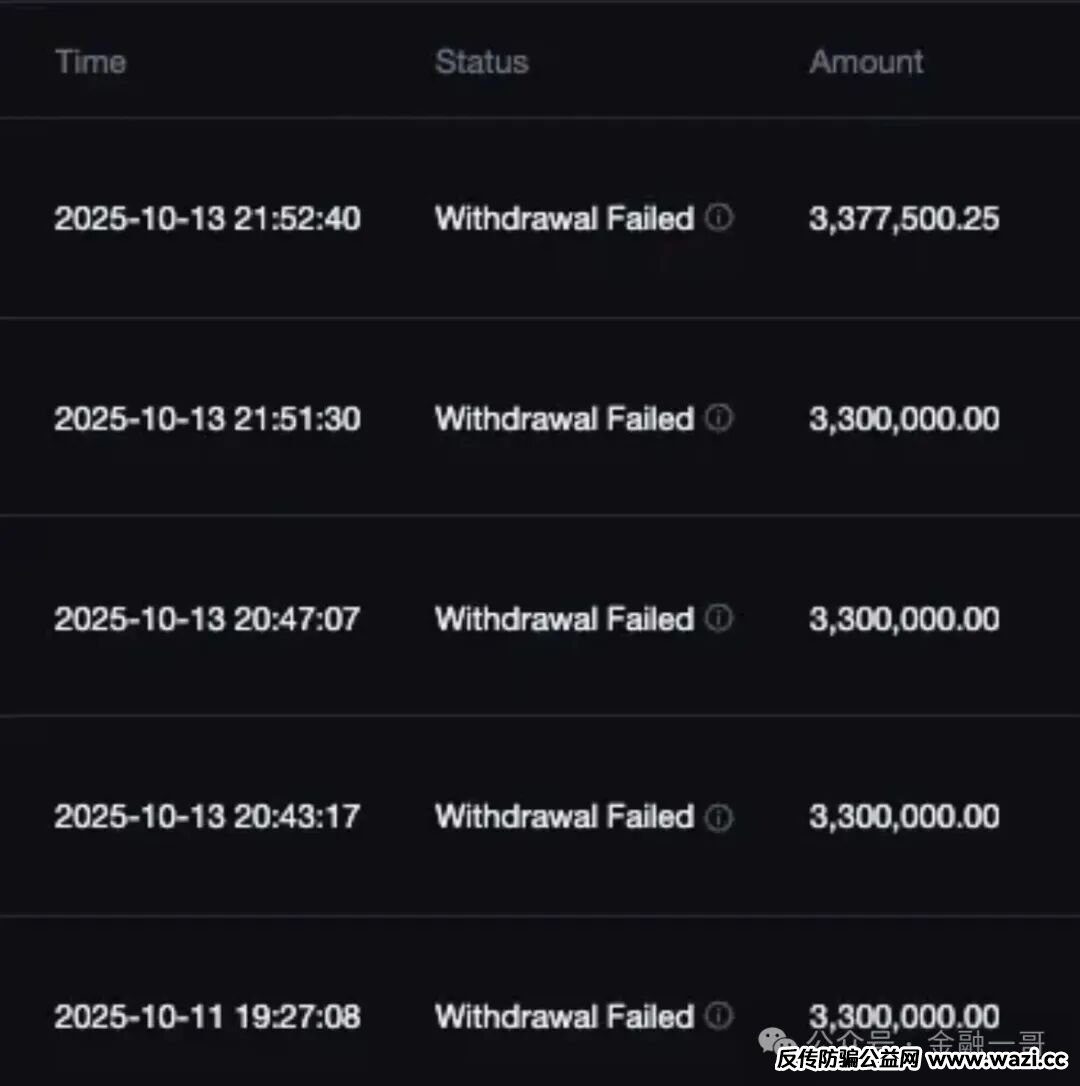The image size is (1080, 1086).
Task: Click the 2025-10-13 20:43:17 timestamp
Action: 207,817
